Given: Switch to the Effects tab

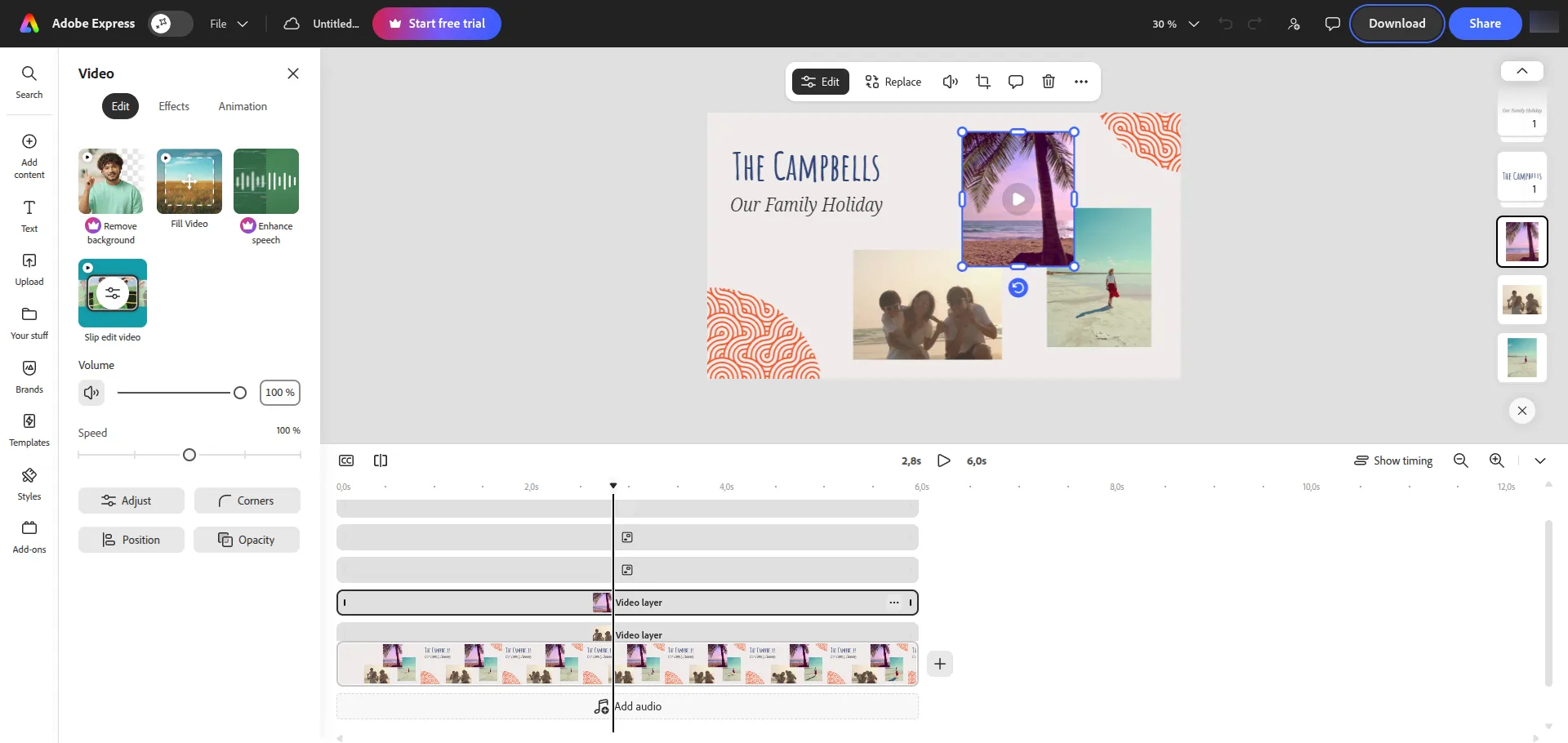Looking at the screenshot, I should click(174, 106).
